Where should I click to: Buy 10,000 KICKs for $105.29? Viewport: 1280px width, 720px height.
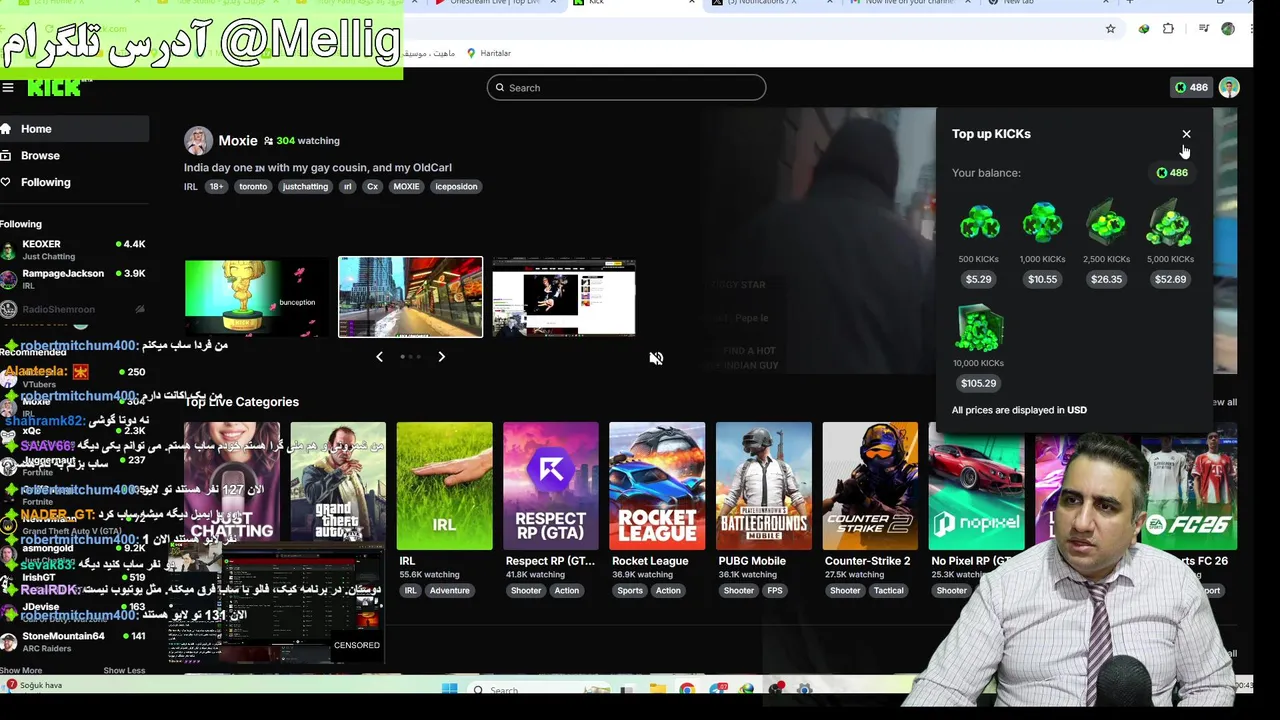point(979,383)
